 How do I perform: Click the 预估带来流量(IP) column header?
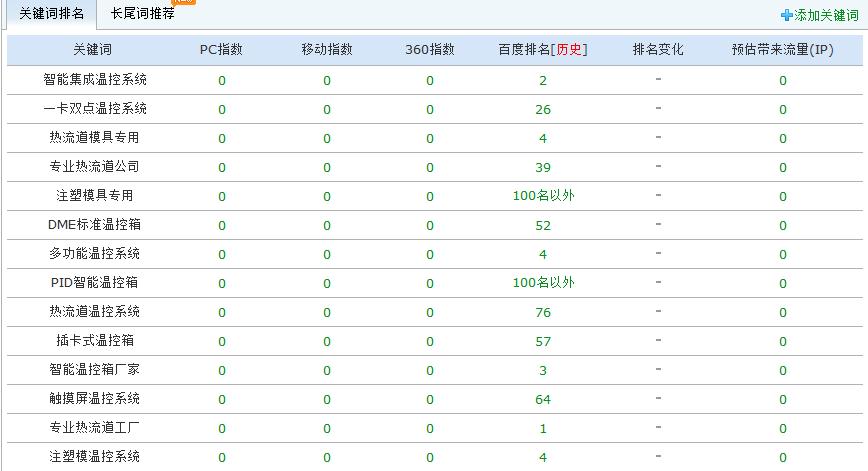pos(783,49)
